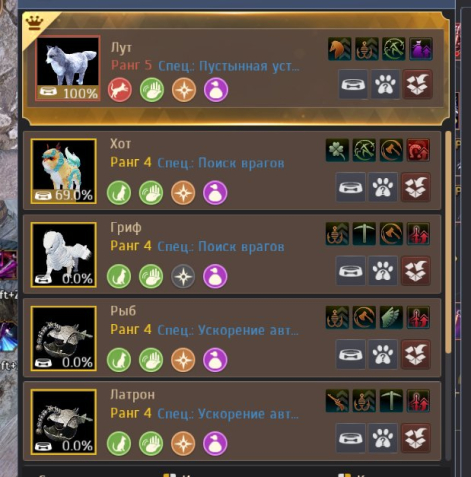Click the pet list vertical scrollbar

pyautogui.click(x=448, y=242)
